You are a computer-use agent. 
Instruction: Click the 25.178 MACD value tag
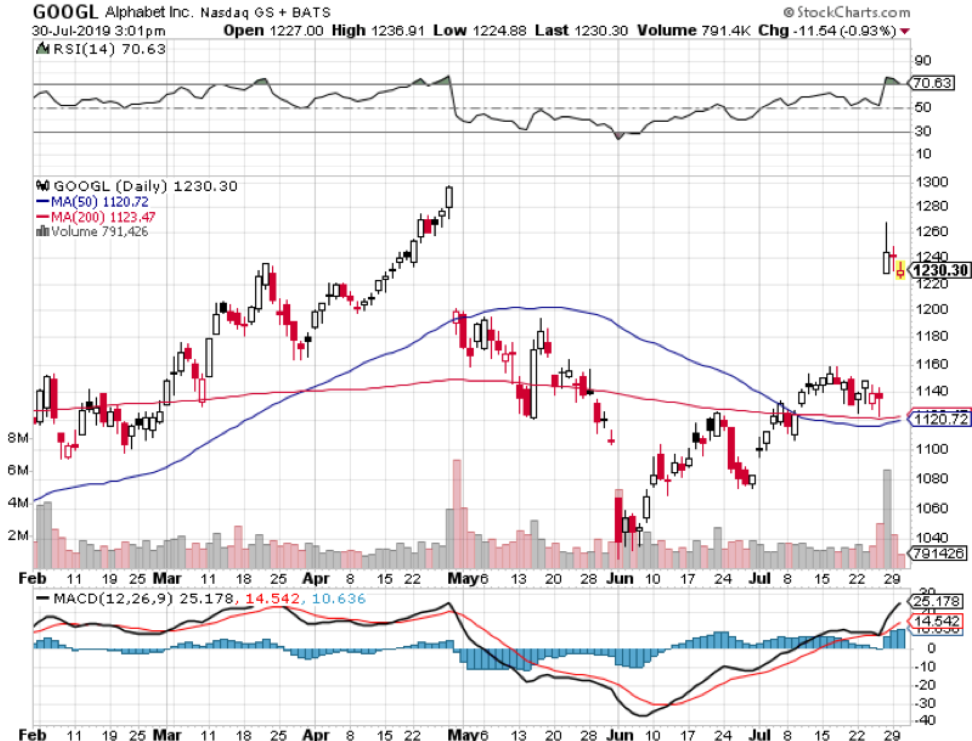pyautogui.click(x=937, y=601)
